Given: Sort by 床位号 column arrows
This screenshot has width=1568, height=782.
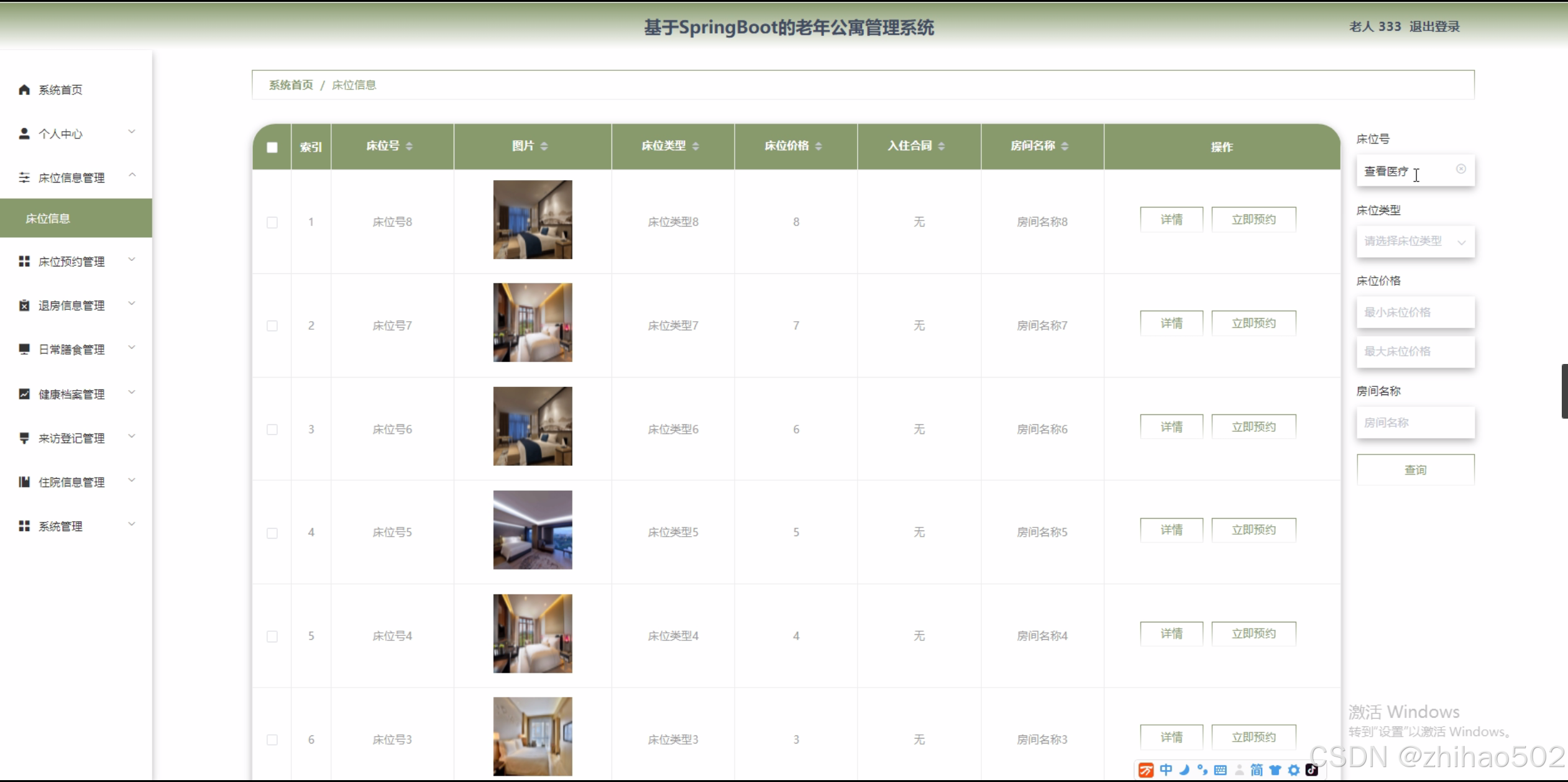Looking at the screenshot, I should (x=409, y=146).
